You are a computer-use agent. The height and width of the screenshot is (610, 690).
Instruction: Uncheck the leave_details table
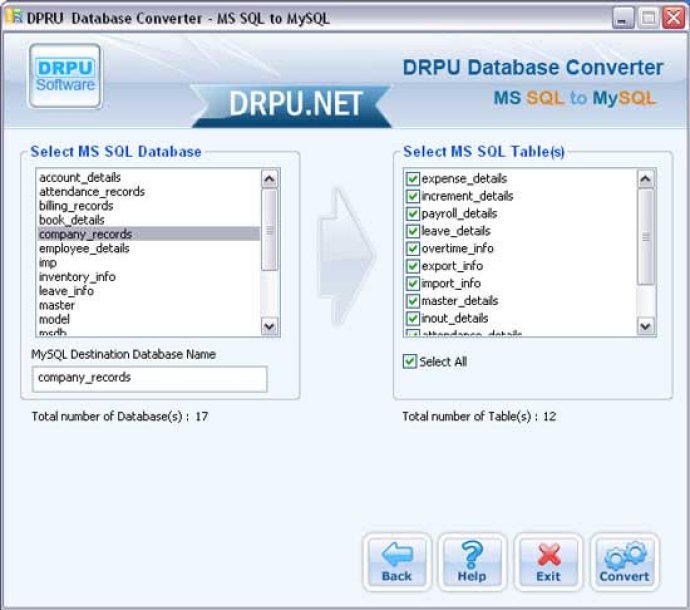coord(412,231)
